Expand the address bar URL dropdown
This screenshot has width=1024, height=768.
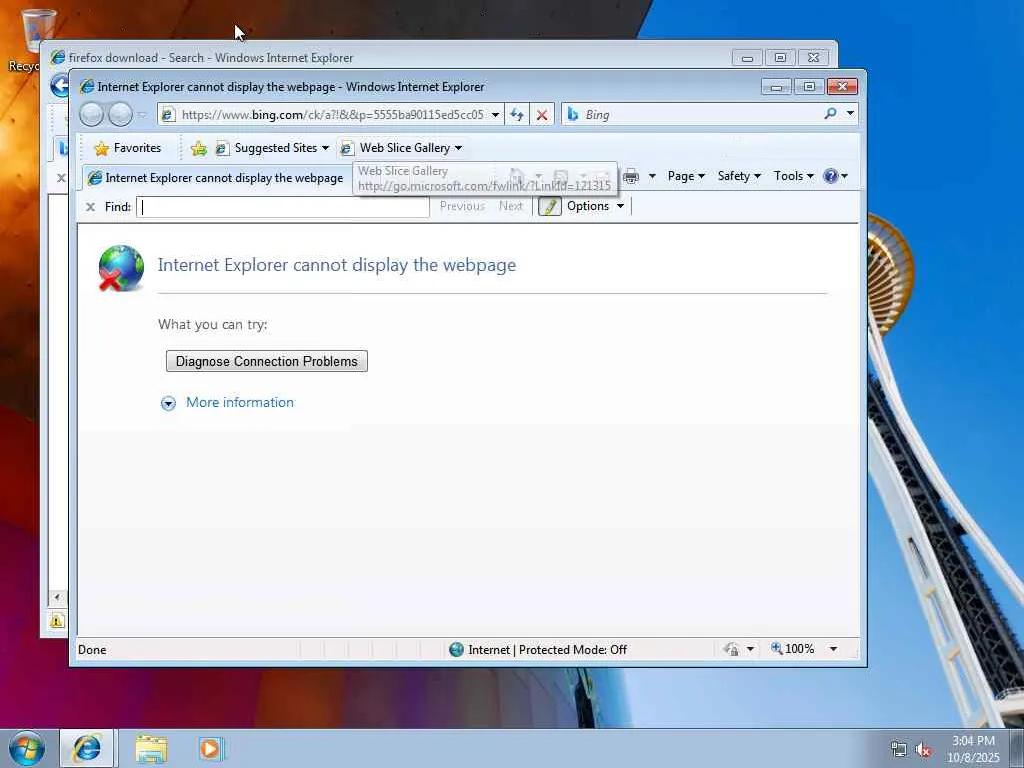point(496,115)
